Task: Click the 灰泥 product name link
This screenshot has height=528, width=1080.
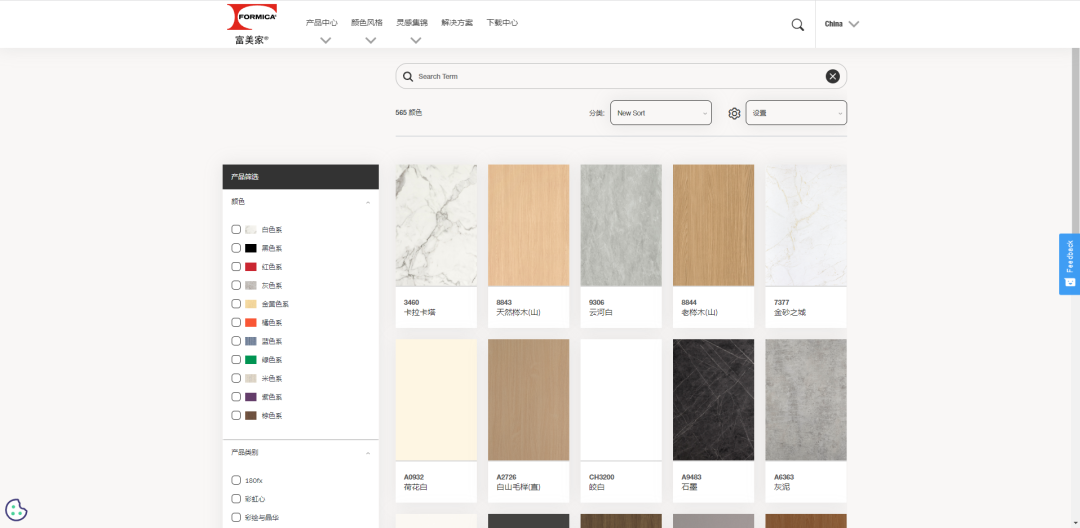Action: (782, 487)
